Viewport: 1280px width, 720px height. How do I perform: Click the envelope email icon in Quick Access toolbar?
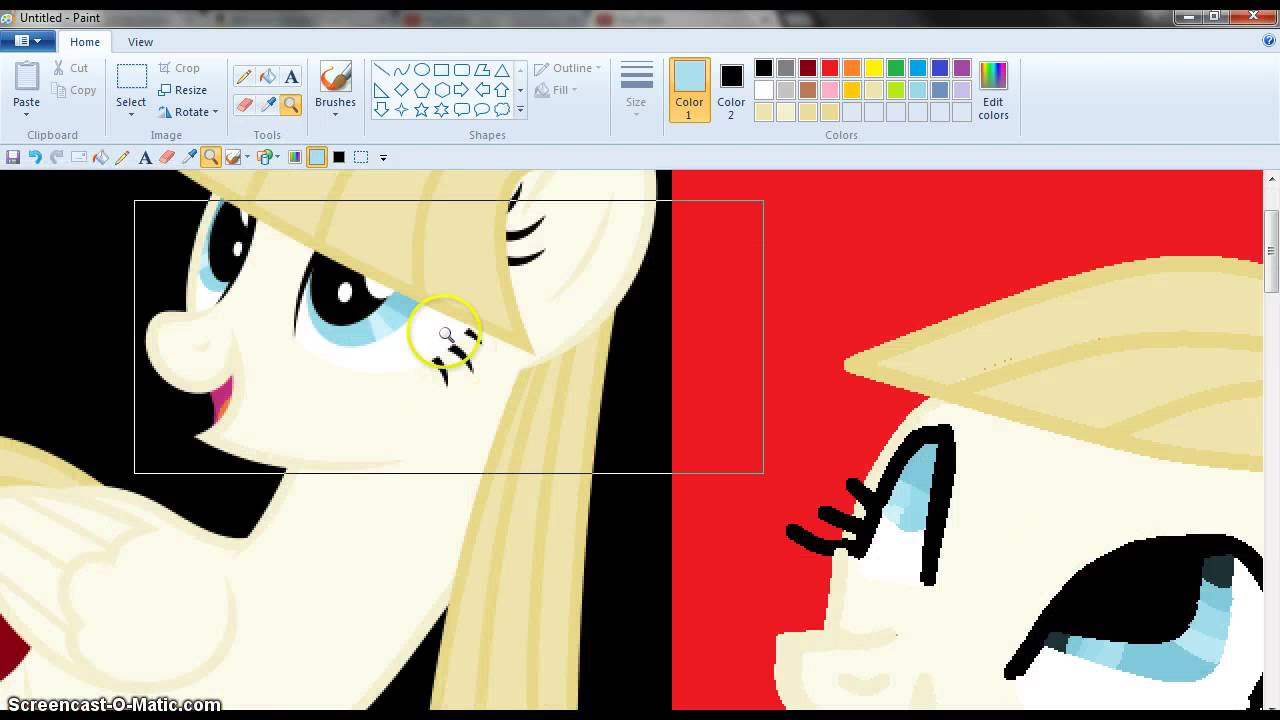[x=79, y=157]
